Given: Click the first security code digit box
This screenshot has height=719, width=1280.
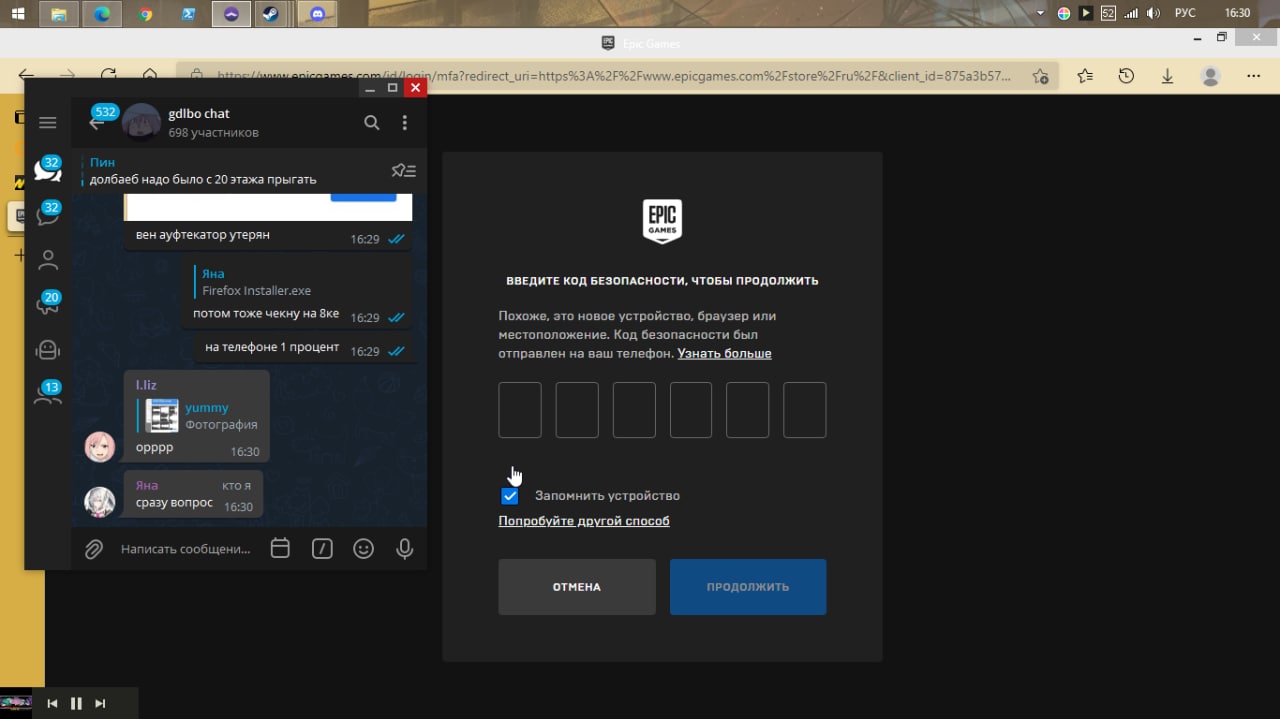Looking at the screenshot, I should point(520,410).
